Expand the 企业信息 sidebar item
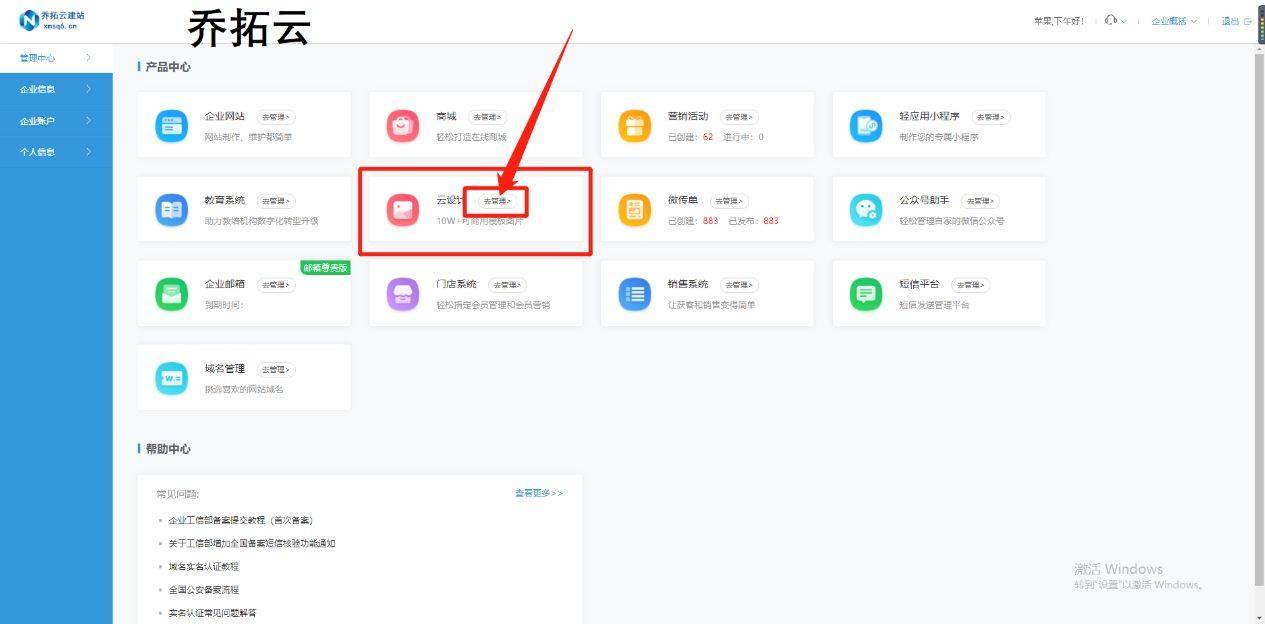Viewport: 1265px width, 624px height. point(56,89)
